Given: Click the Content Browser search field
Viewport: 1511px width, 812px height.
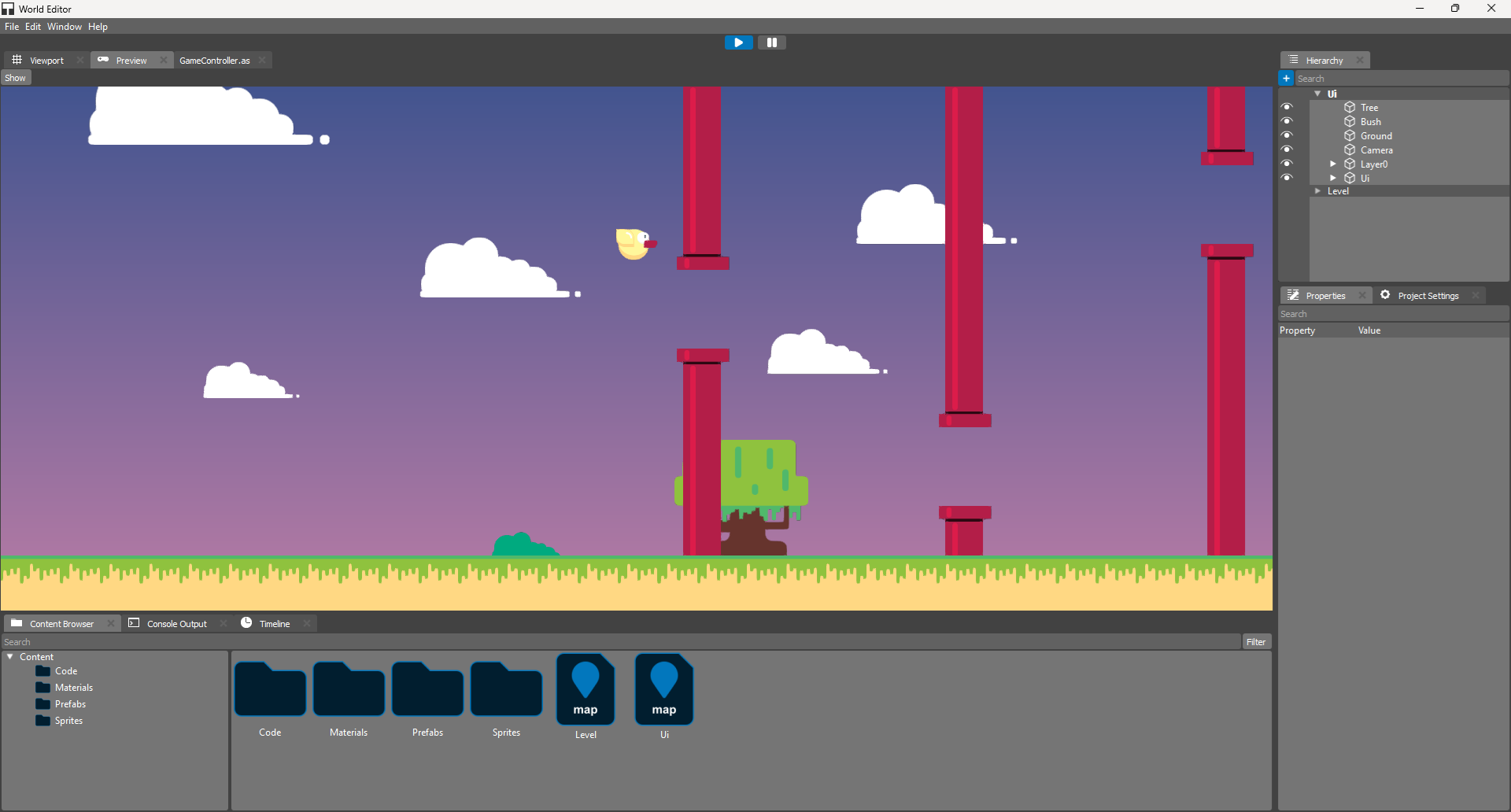Looking at the screenshot, I should coord(621,642).
